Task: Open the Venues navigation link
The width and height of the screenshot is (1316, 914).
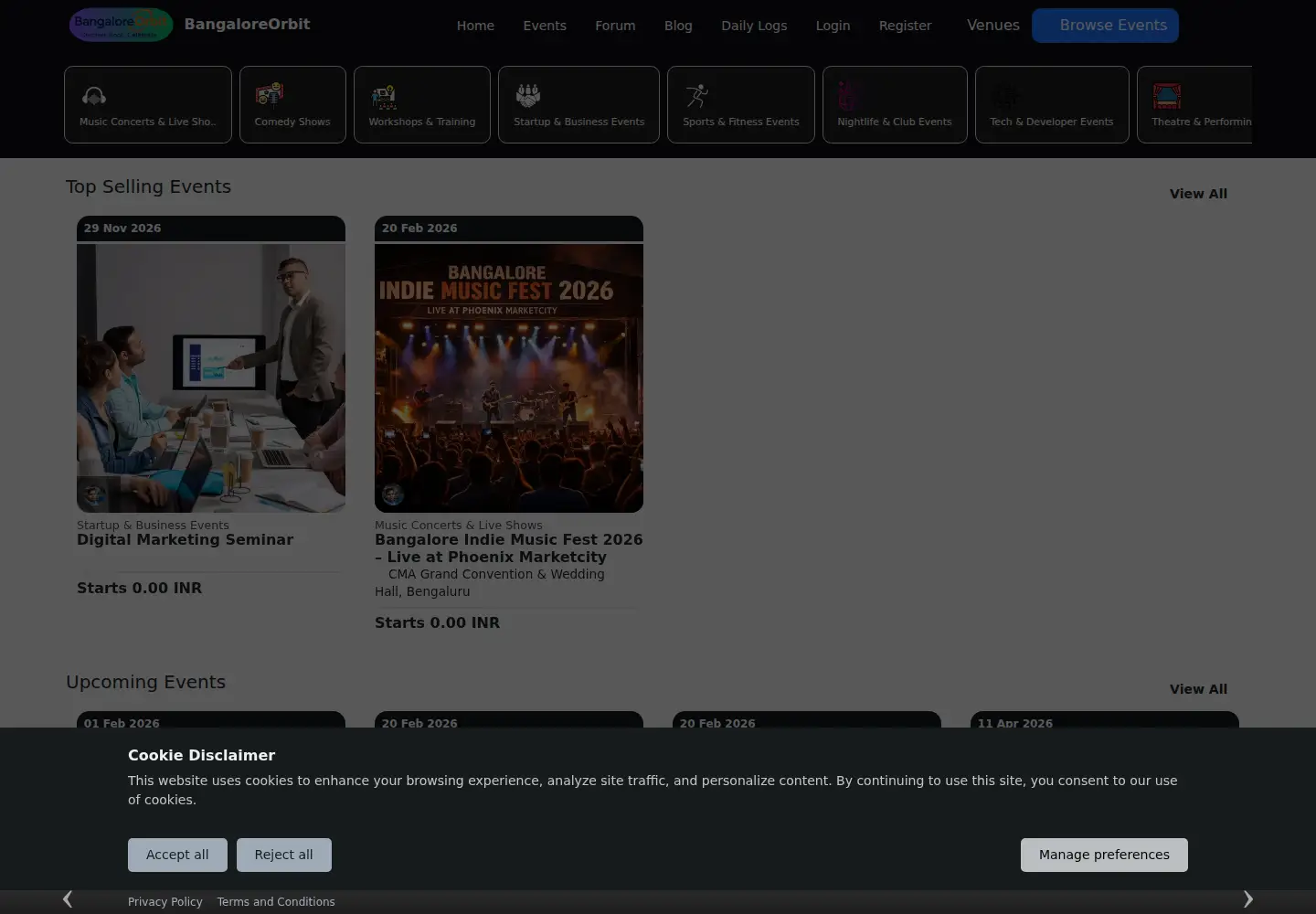Action: click(993, 26)
